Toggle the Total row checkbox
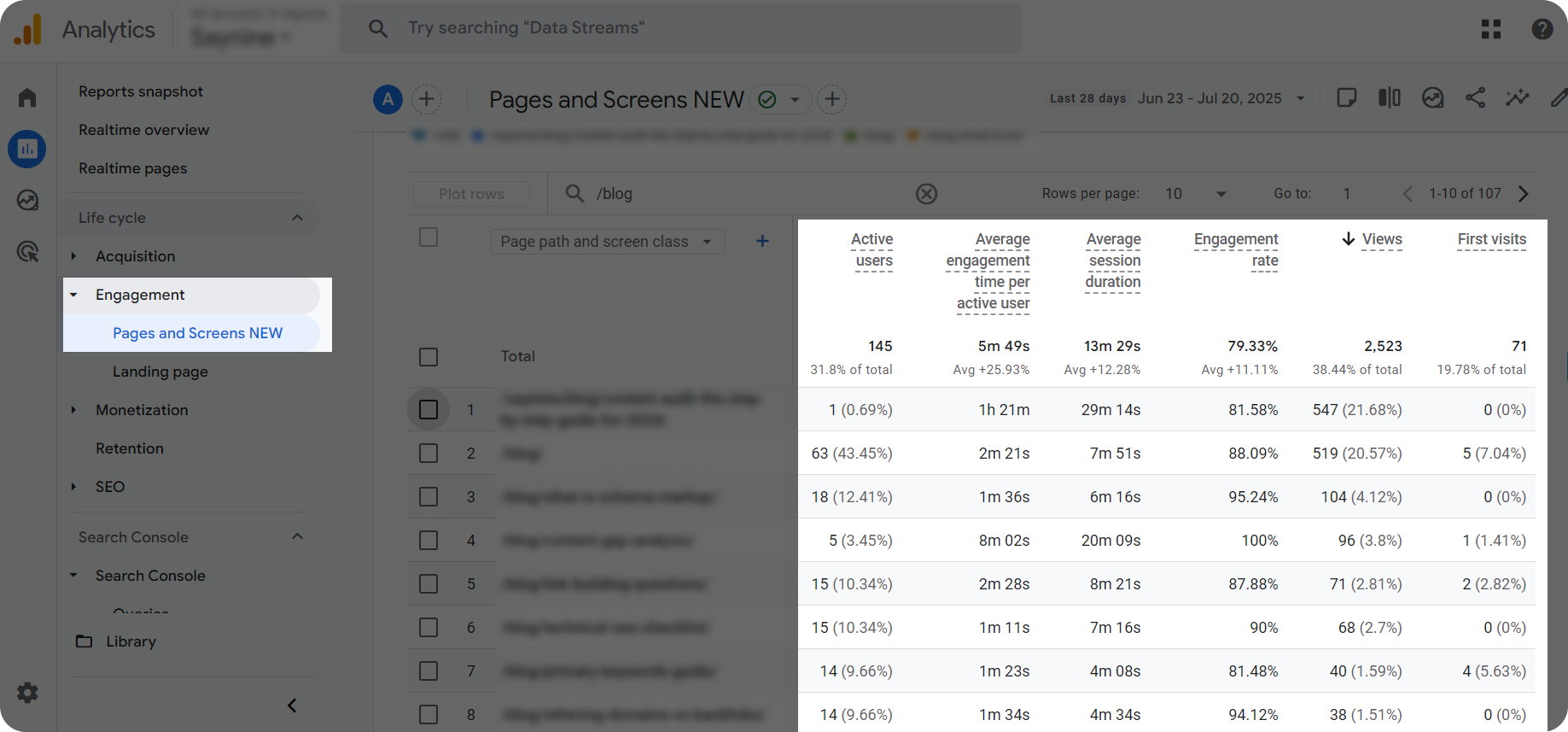Viewport: 1568px width, 732px height. pyautogui.click(x=428, y=356)
